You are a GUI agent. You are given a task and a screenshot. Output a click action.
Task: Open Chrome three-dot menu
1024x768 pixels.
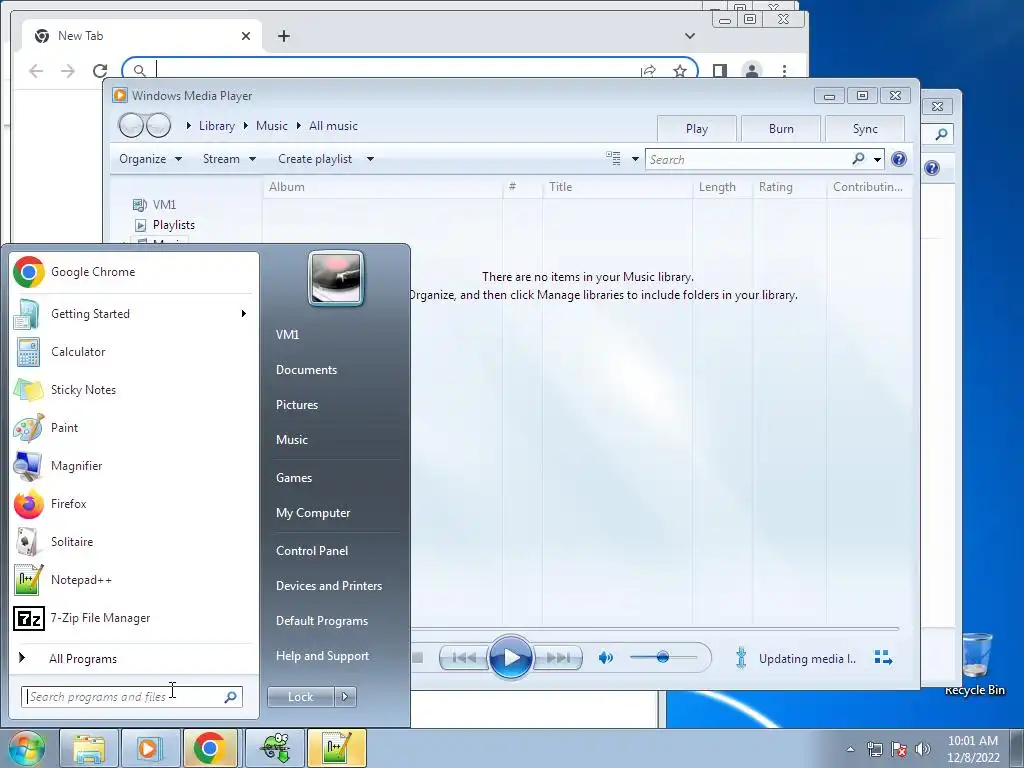click(784, 71)
